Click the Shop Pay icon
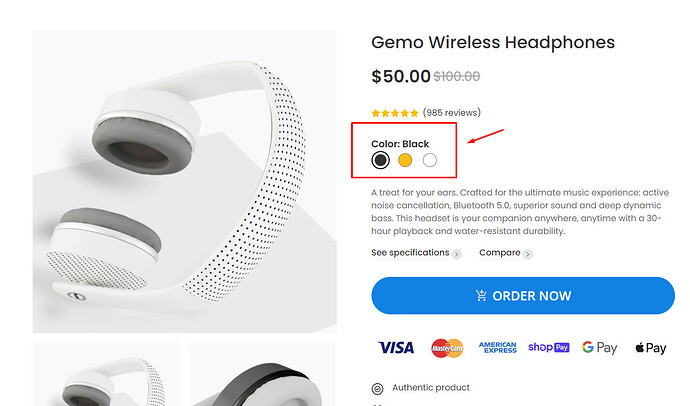This screenshot has width=690, height=406. coord(548,347)
